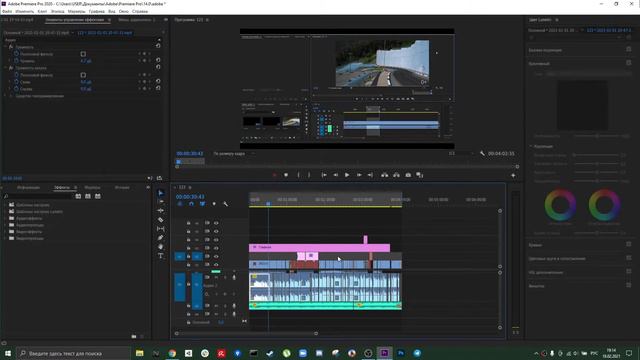Collapse the Adjustments group in Lumetri Creative
Image resolution: width=640 pixels, height=360 pixels.
coord(531,146)
